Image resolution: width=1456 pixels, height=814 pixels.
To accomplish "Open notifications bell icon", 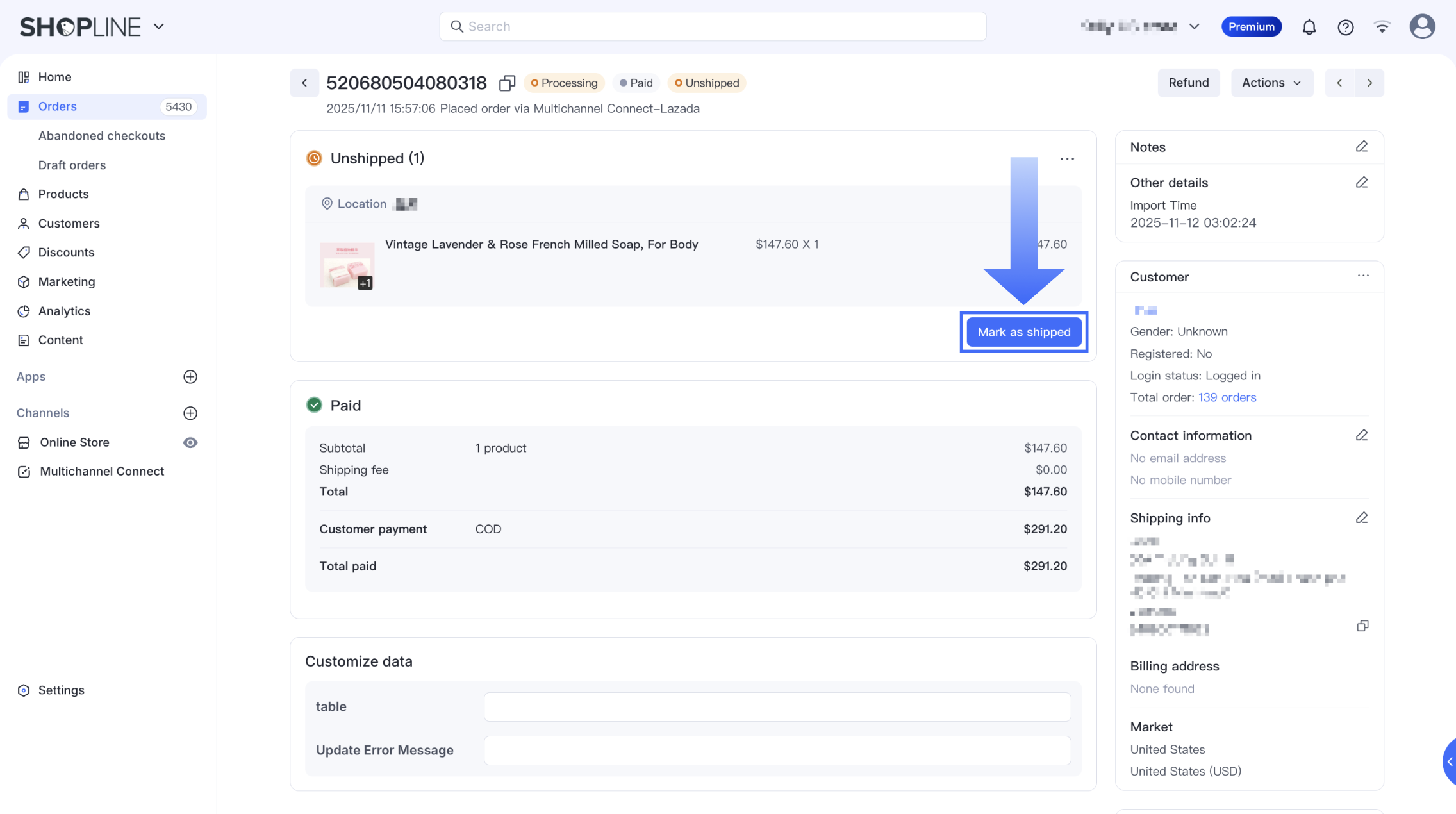I will pos(1309,27).
